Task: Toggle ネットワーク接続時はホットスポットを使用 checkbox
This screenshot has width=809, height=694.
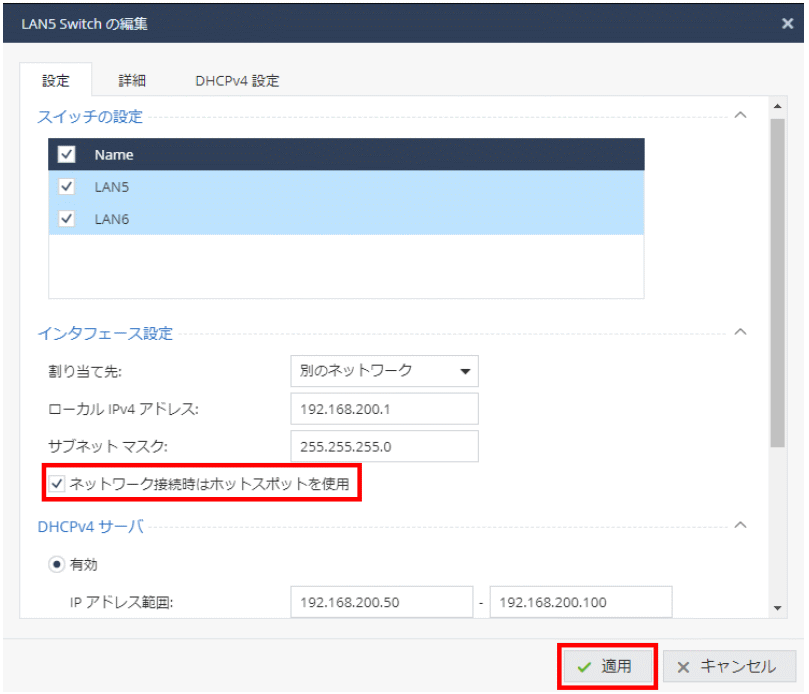Action: (x=58, y=485)
